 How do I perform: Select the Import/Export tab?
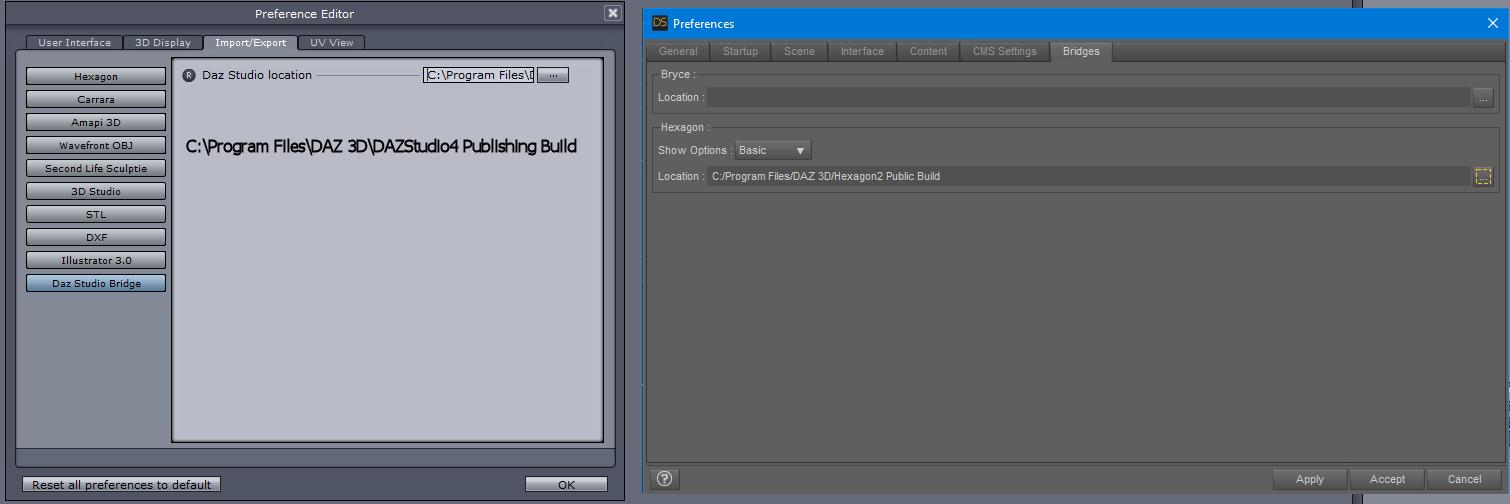(x=250, y=42)
